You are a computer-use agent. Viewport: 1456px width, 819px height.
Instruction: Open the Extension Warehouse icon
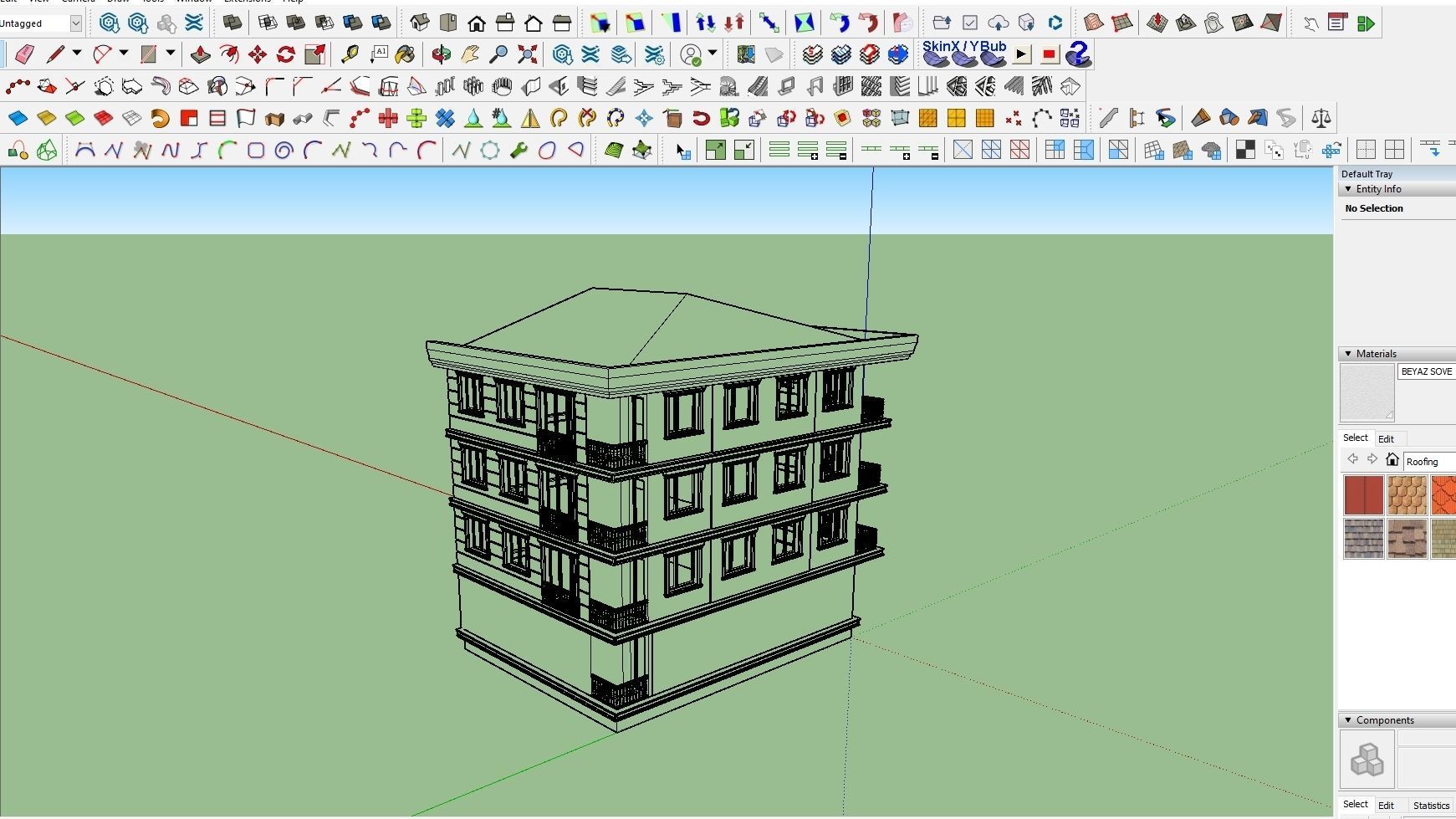591,55
